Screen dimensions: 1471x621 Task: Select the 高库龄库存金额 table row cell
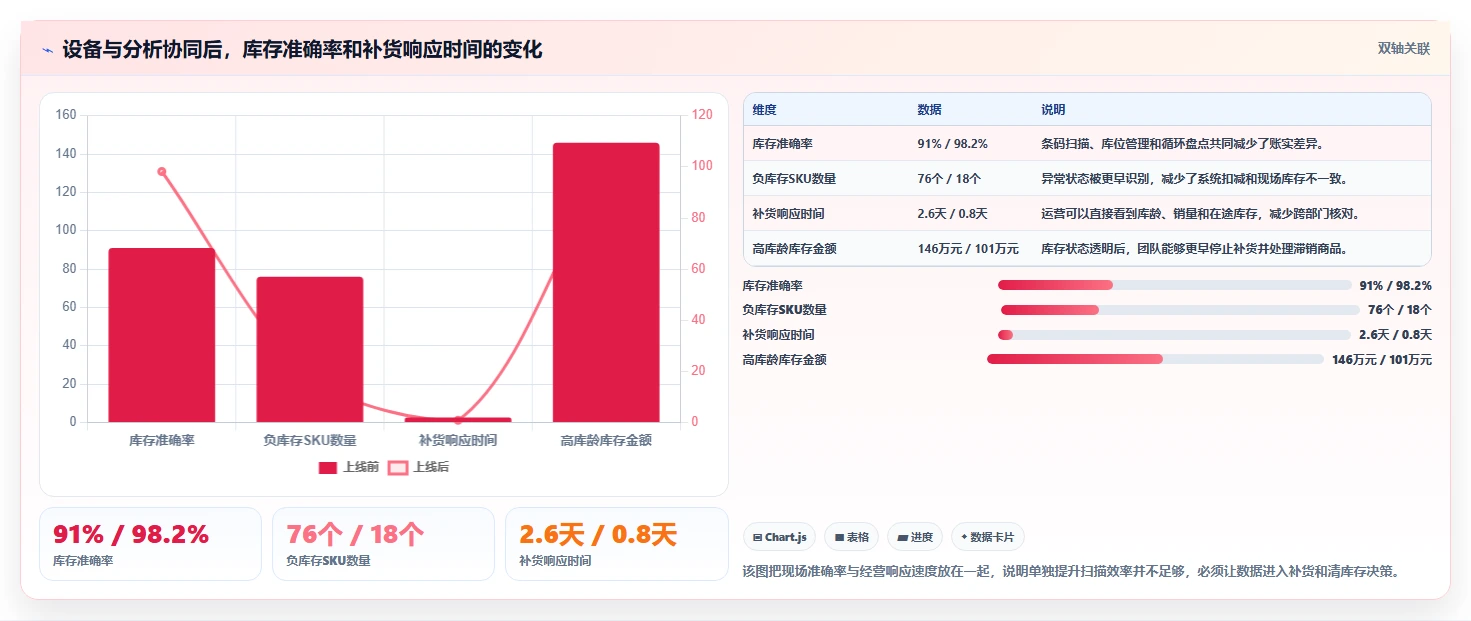795,249
